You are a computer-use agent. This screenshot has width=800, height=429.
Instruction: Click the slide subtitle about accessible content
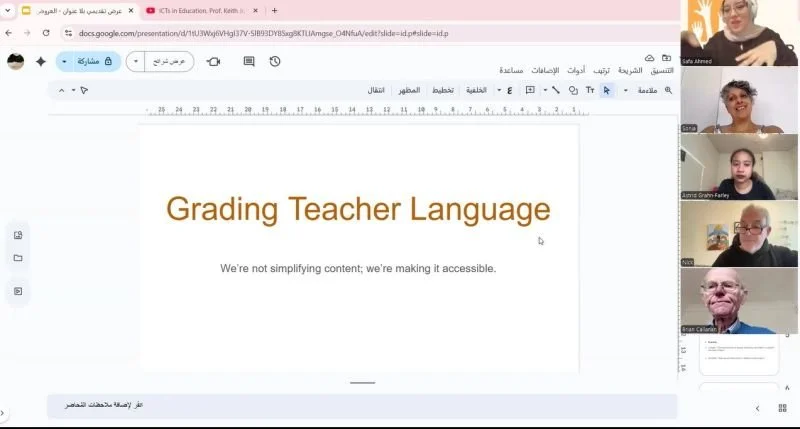tap(358, 268)
